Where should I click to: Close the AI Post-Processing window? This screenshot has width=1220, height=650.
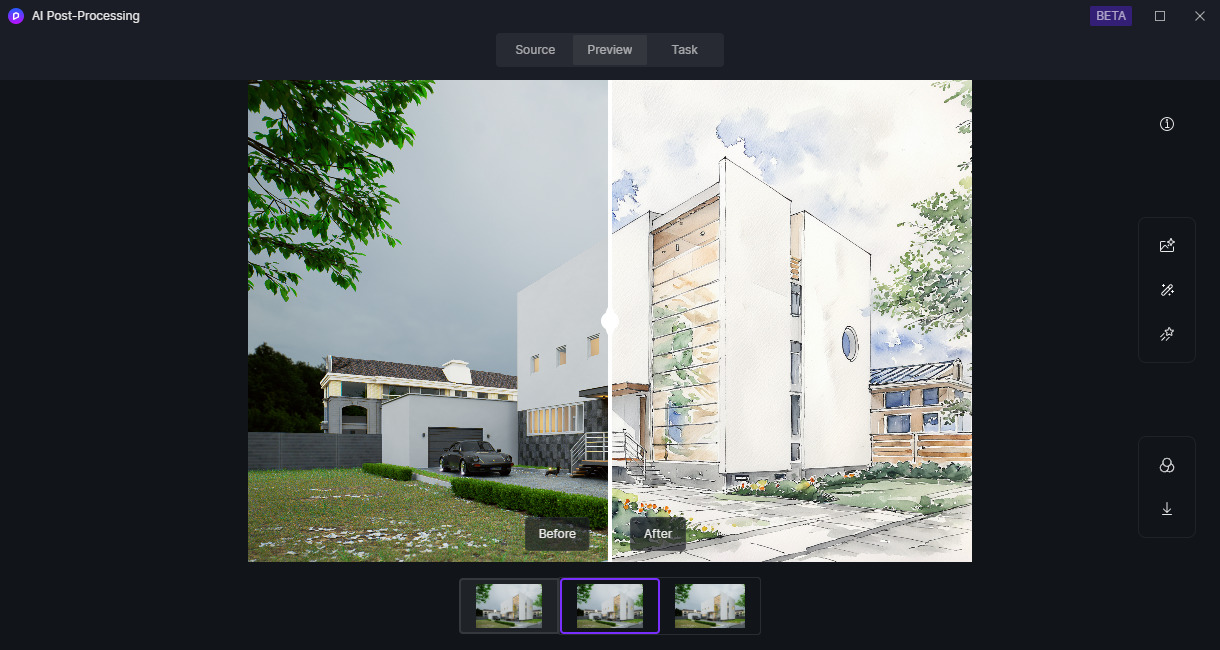(1200, 16)
